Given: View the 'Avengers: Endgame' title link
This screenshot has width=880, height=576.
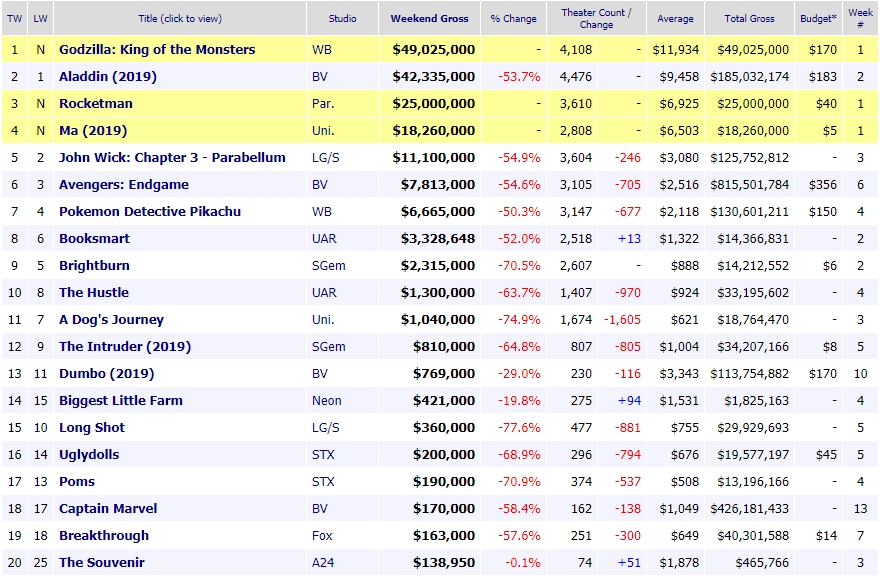Looking at the screenshot, I should 124,184.
